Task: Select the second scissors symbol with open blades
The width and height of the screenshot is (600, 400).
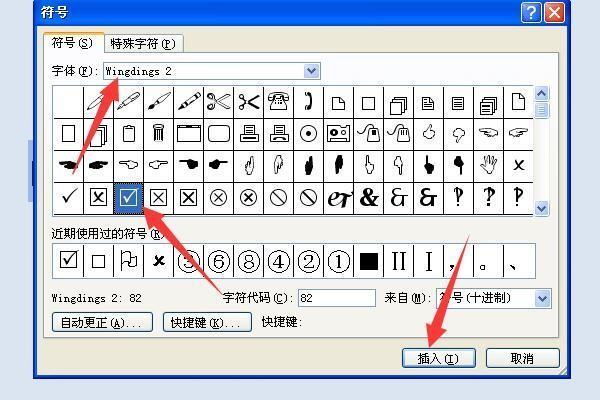Action: pyautogui.click(x=249, y=102)
